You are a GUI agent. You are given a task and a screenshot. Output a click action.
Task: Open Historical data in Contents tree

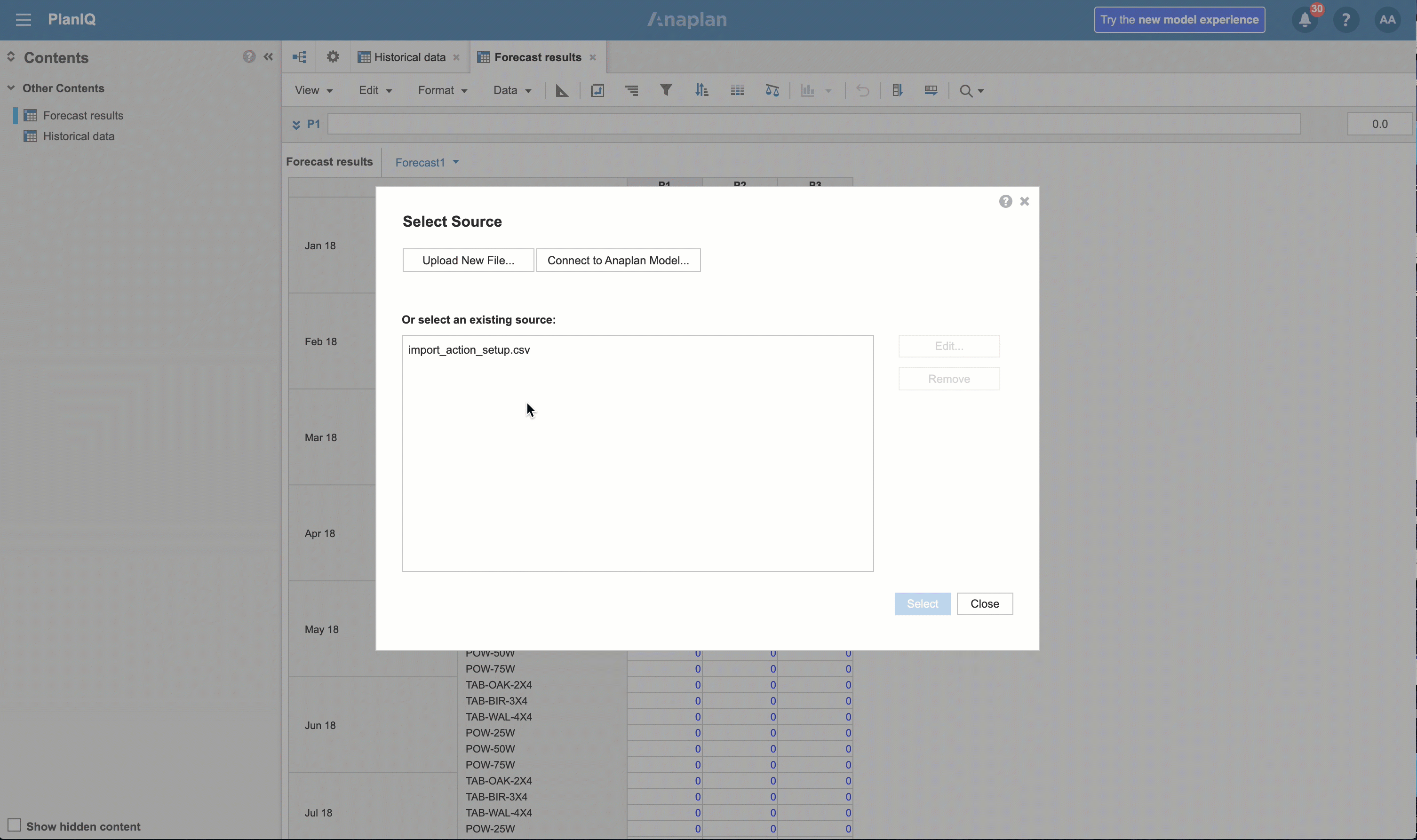[79, 136]
